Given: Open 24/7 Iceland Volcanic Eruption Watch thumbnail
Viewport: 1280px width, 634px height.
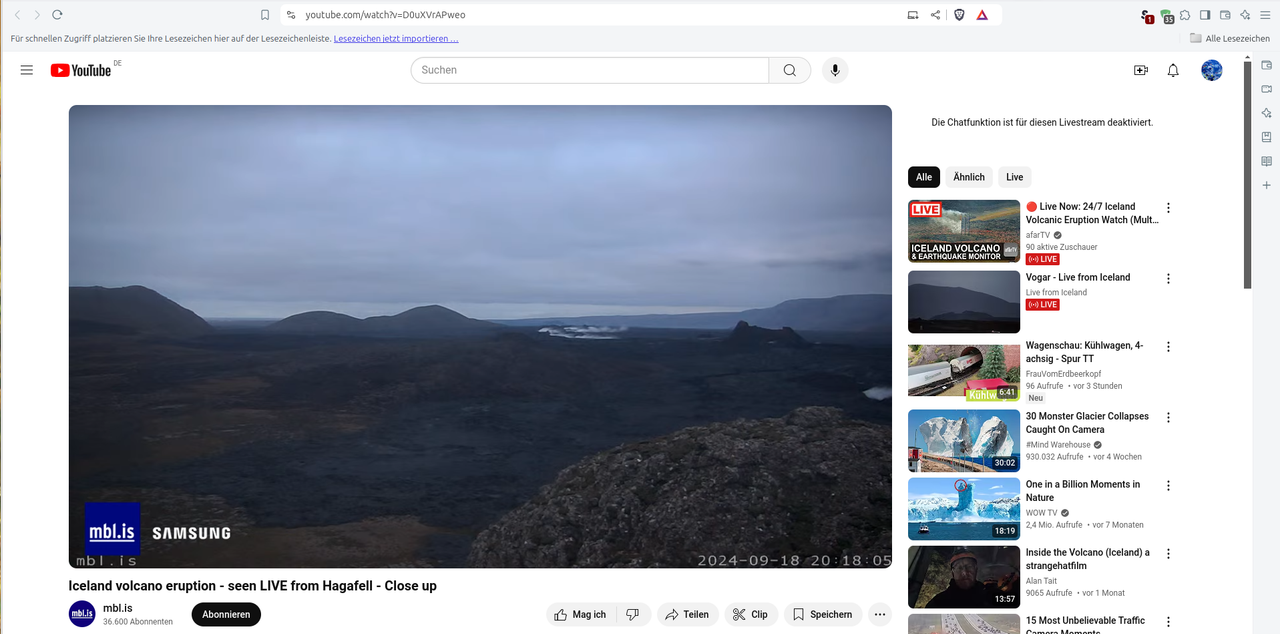Looking at the screenshot, I should [964, 231].
